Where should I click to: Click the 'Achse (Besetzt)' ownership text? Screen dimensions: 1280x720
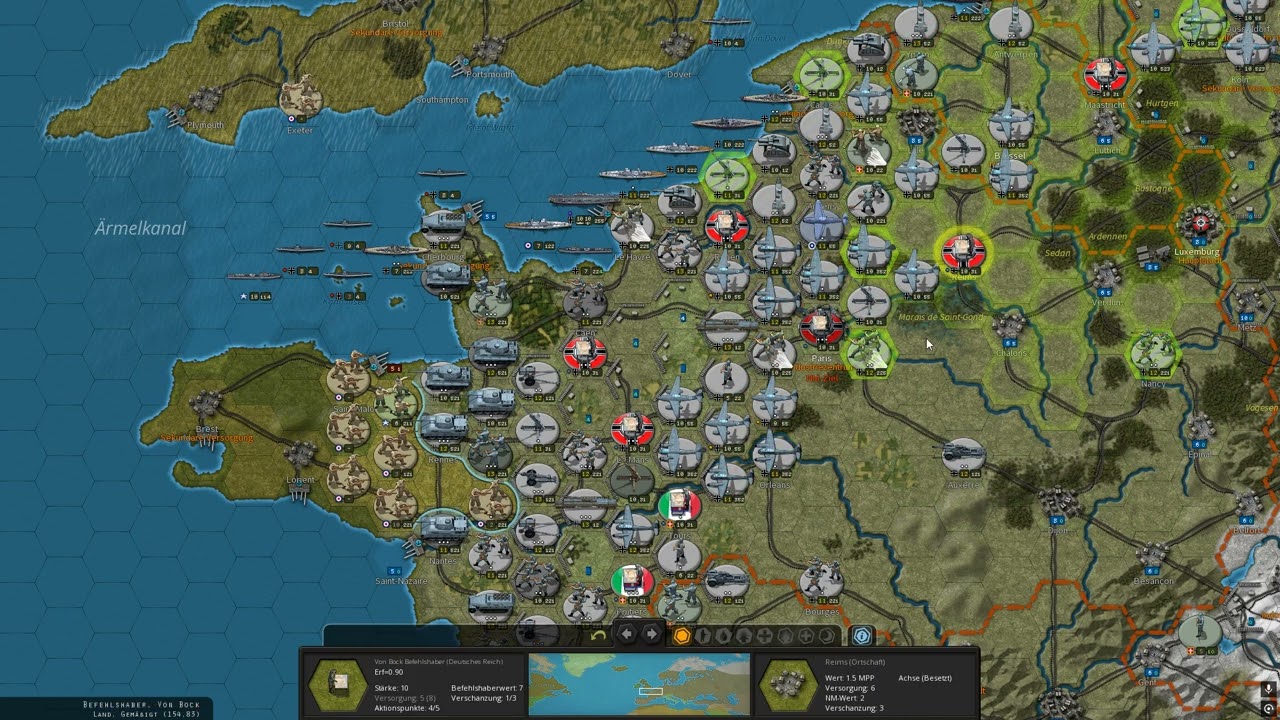pyautogui.click(x=925, y=678)
